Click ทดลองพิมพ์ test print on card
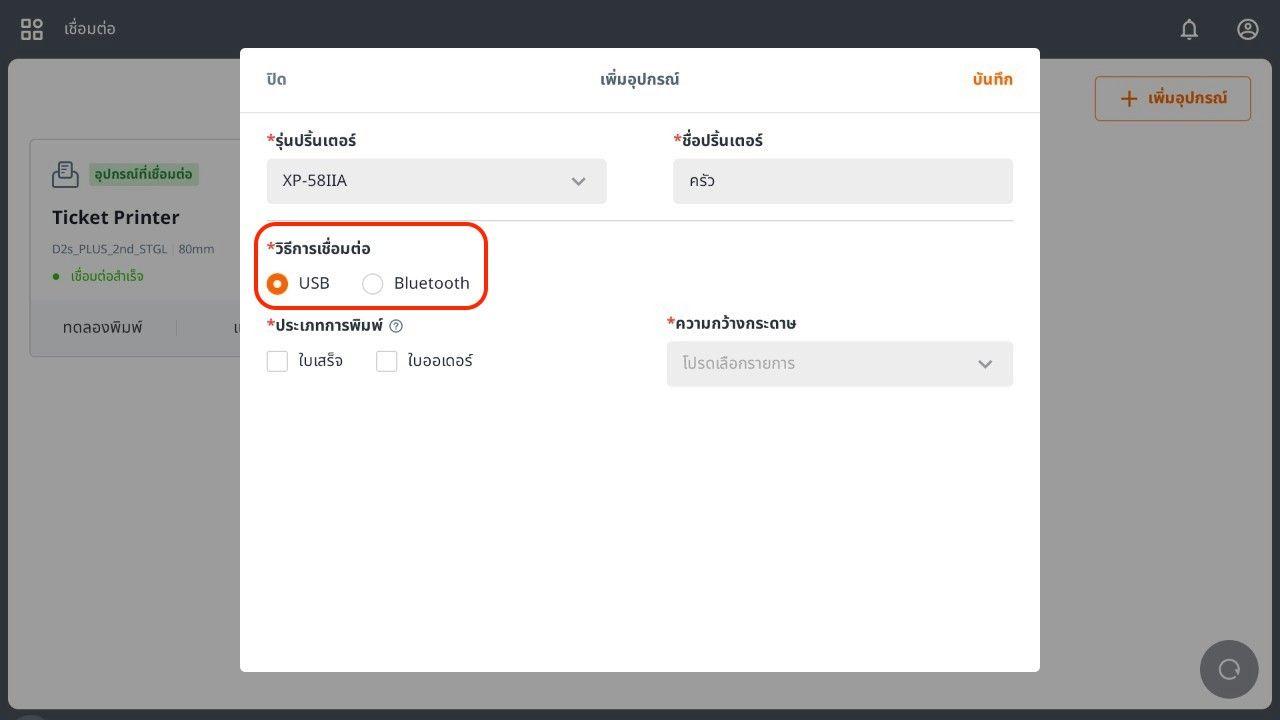This screenshot has width=1280, height=720. pyautogui.click(x=103, y=327)
